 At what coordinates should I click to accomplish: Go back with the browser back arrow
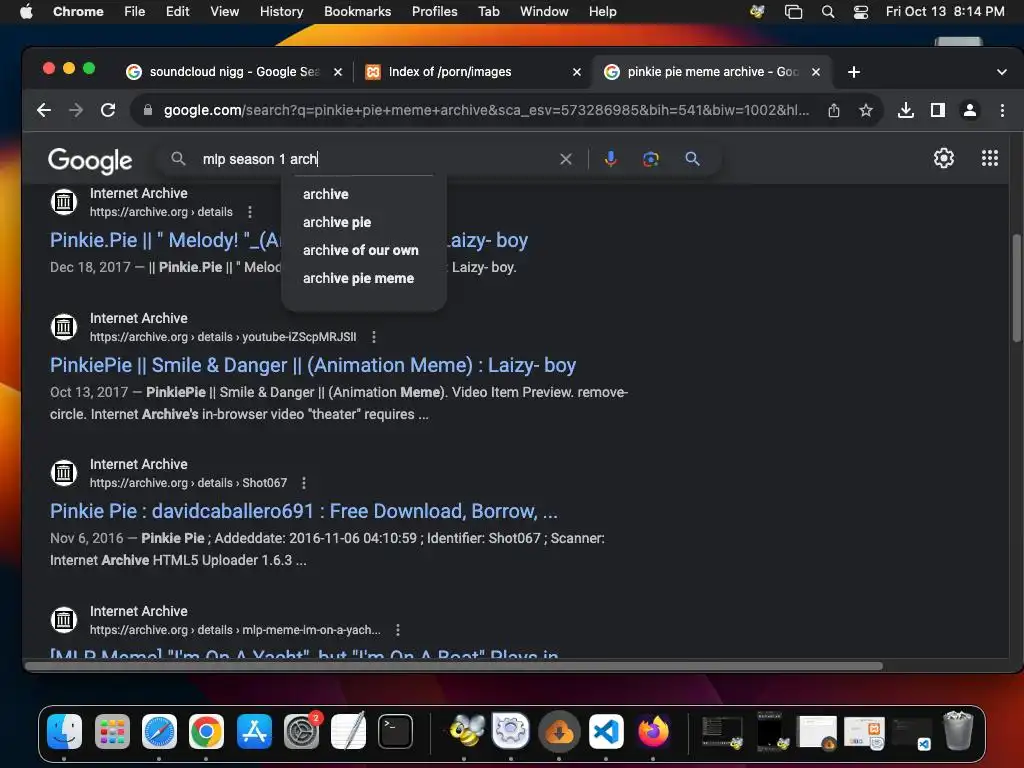(44, 110)
